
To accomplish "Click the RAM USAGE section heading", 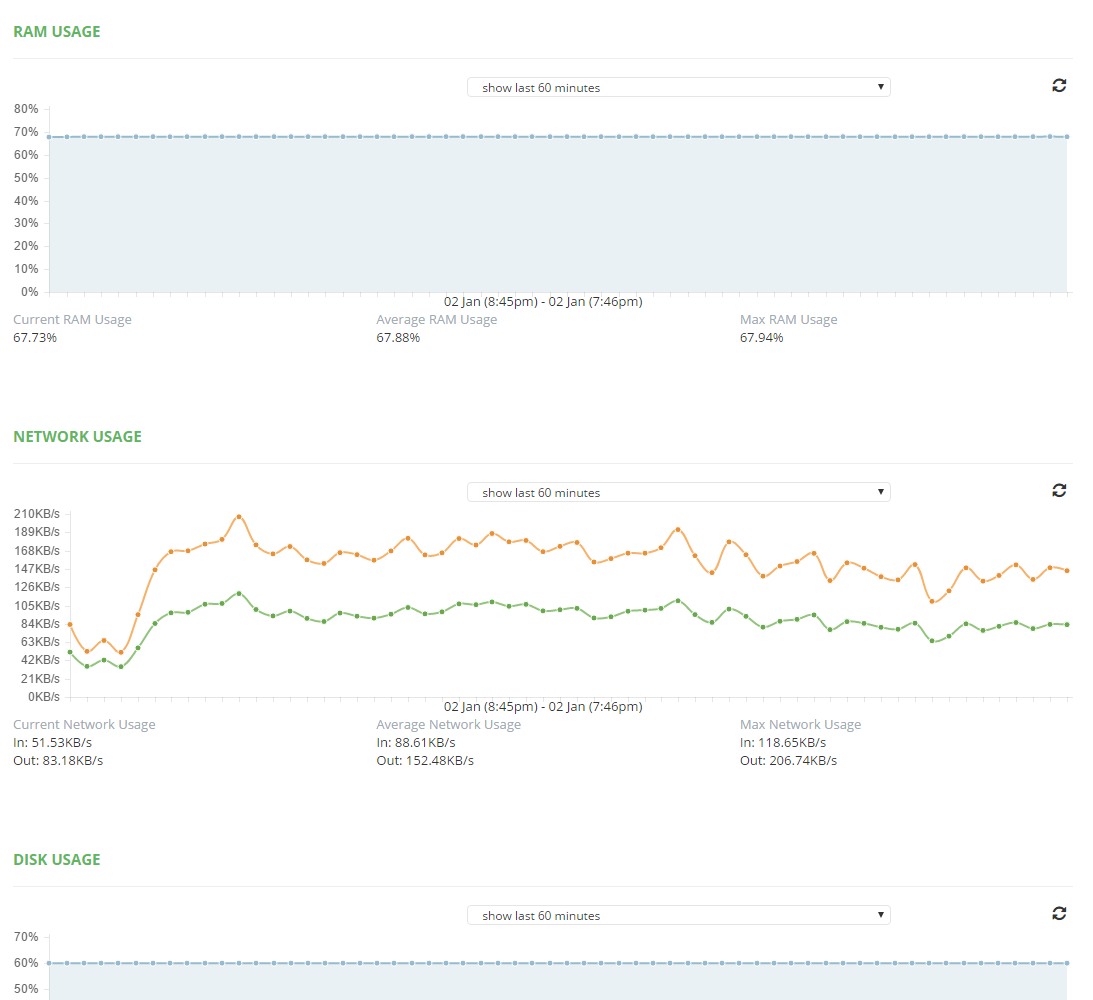I will click(x=56, y=31).
